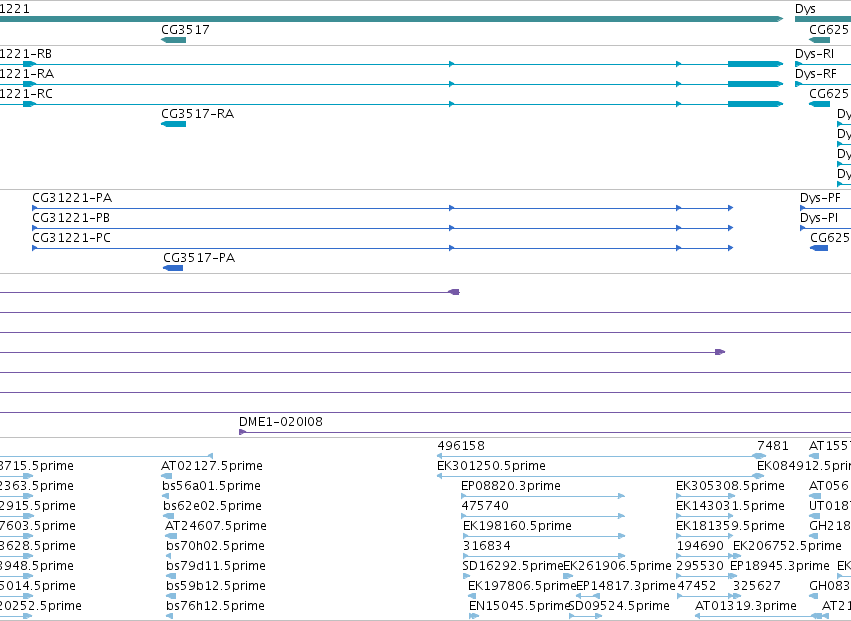The image size is (851, 621).
Task: Select the 496158 feature label
Action: [x=461, y=446]
